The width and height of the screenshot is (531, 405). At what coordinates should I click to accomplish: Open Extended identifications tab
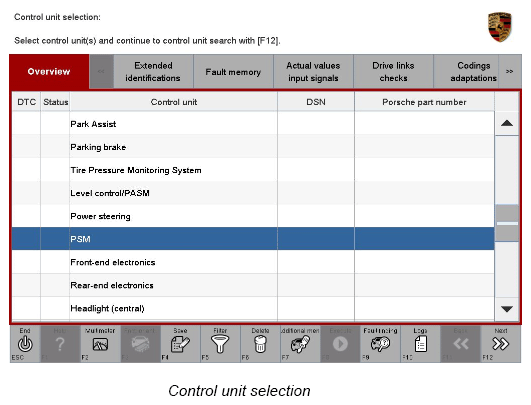pos(153,71)
